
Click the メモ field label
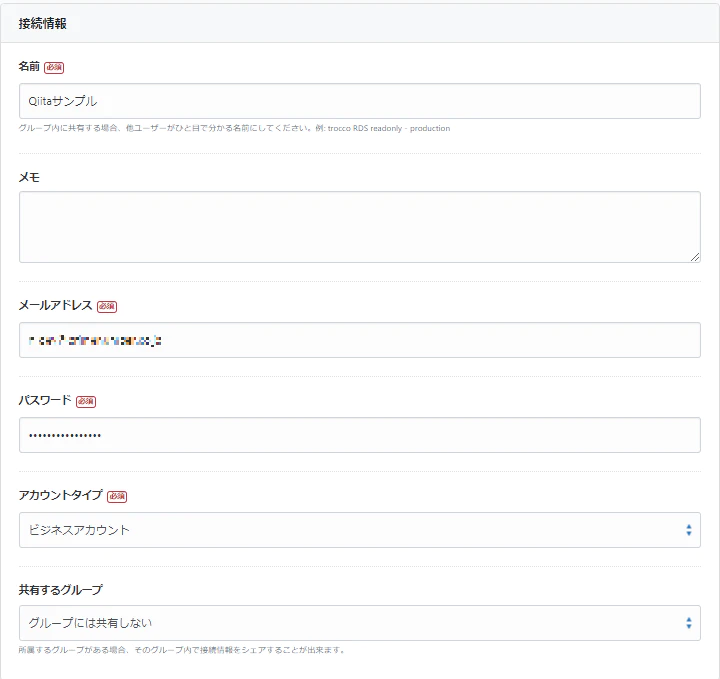click(29, 176)
